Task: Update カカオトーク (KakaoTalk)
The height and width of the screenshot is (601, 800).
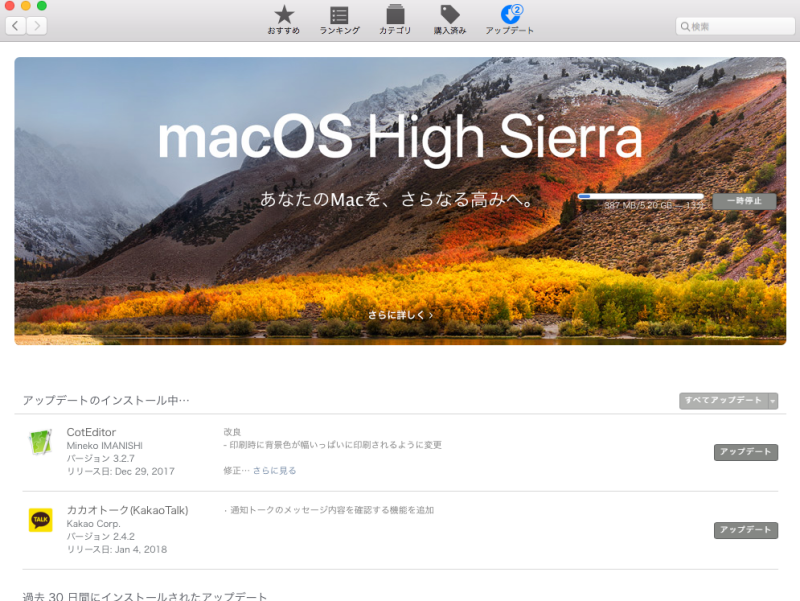Action: point(744,530)
